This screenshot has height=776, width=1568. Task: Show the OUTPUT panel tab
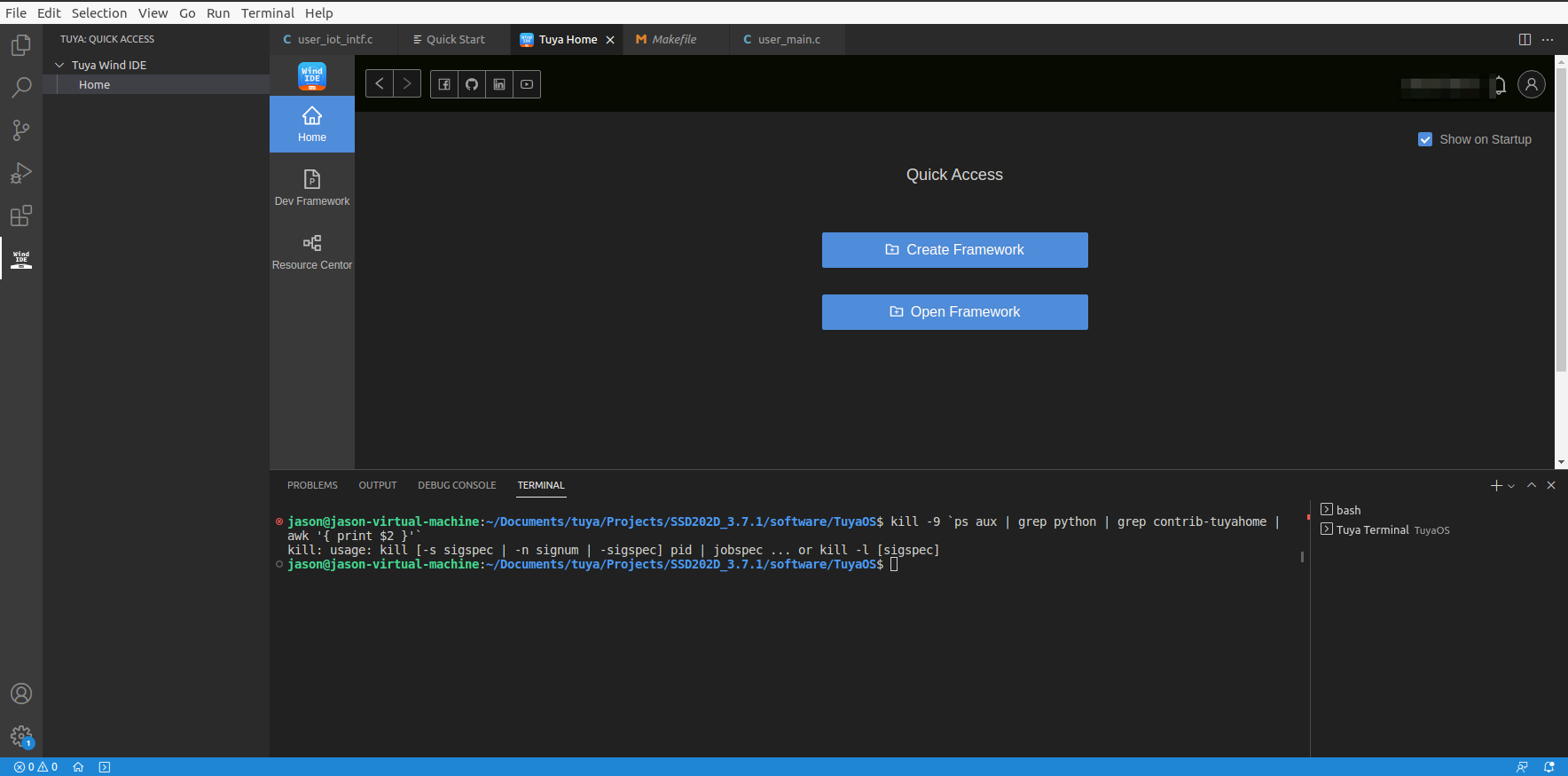(378, 485)
